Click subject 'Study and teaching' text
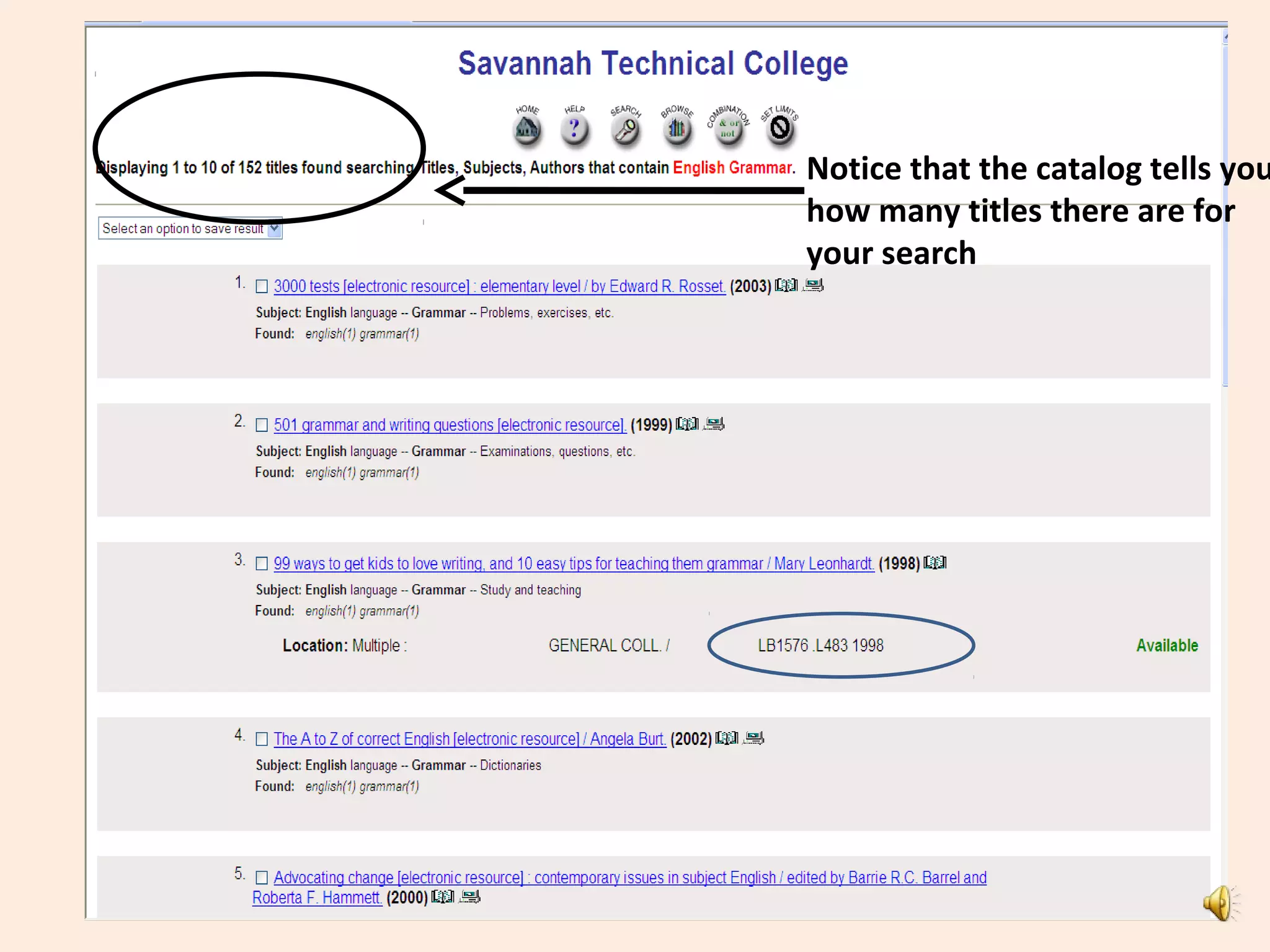Viewport: 1270px width, 952px height. [530, 590]
